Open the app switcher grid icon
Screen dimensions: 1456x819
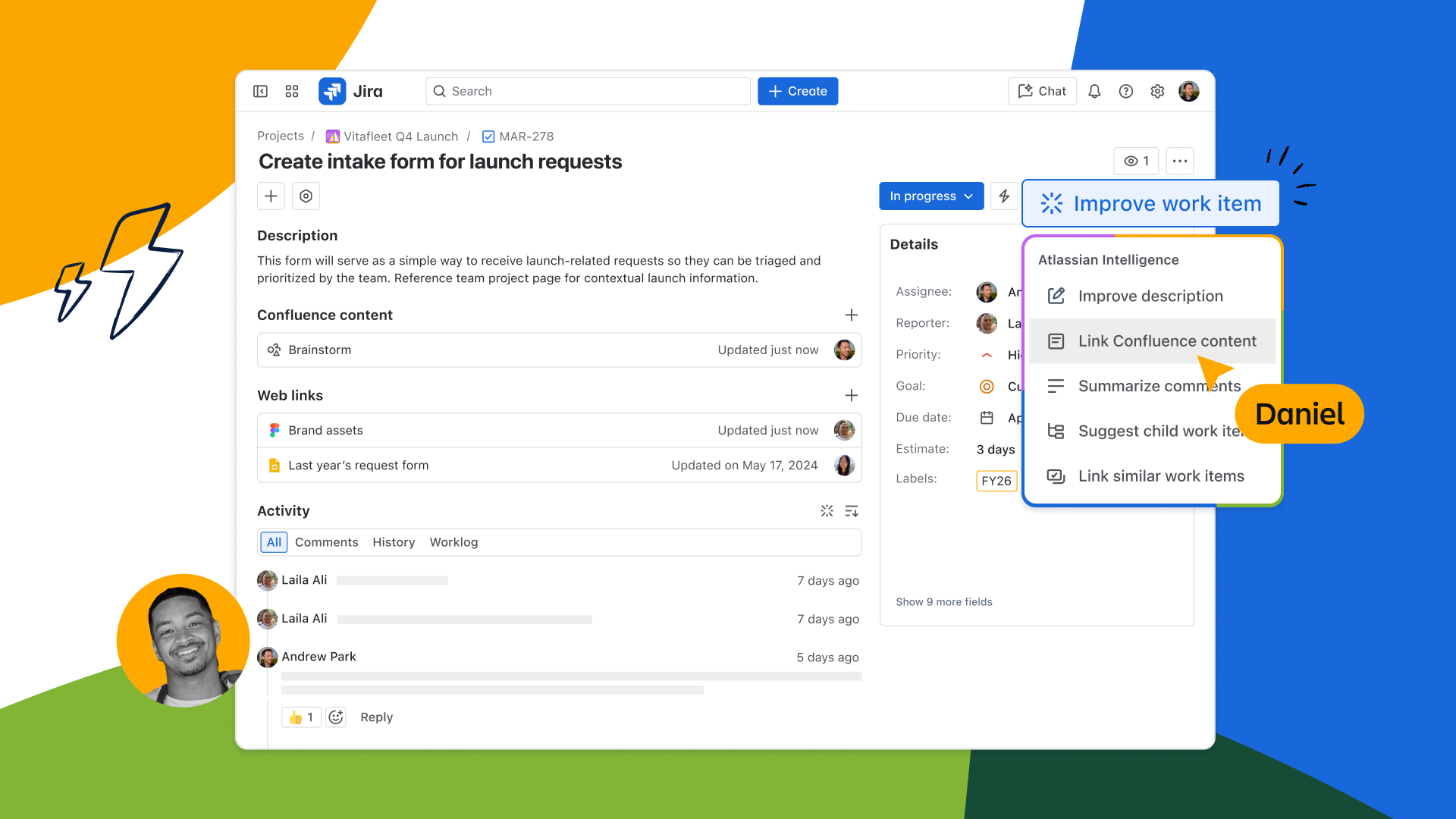tap(291, 91)
